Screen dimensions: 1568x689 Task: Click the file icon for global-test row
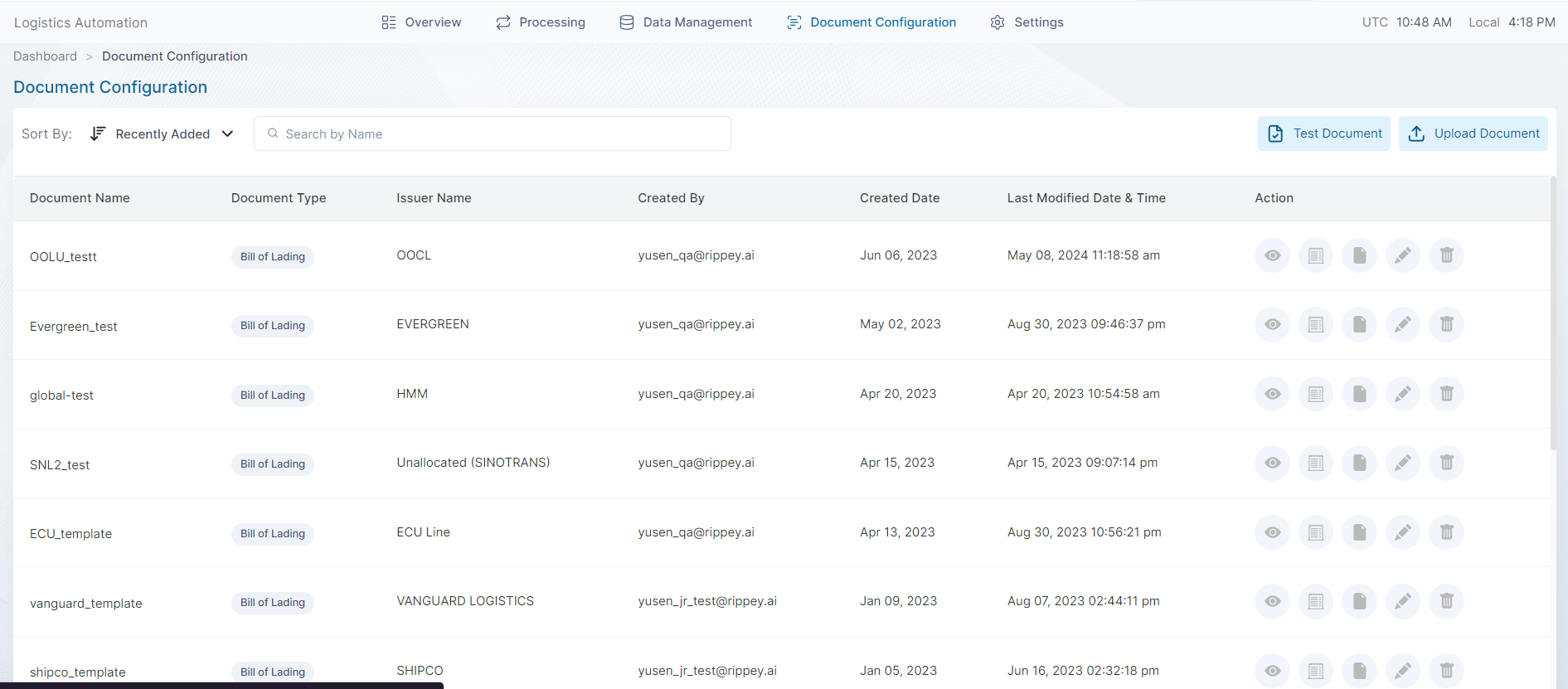pos(1359,394)
